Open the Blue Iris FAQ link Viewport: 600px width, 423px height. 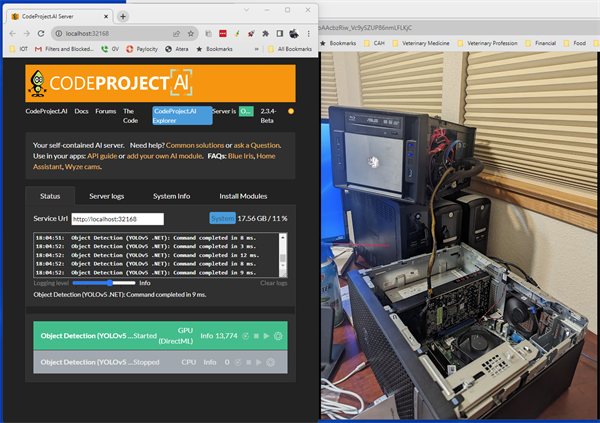tap(240, 156)
